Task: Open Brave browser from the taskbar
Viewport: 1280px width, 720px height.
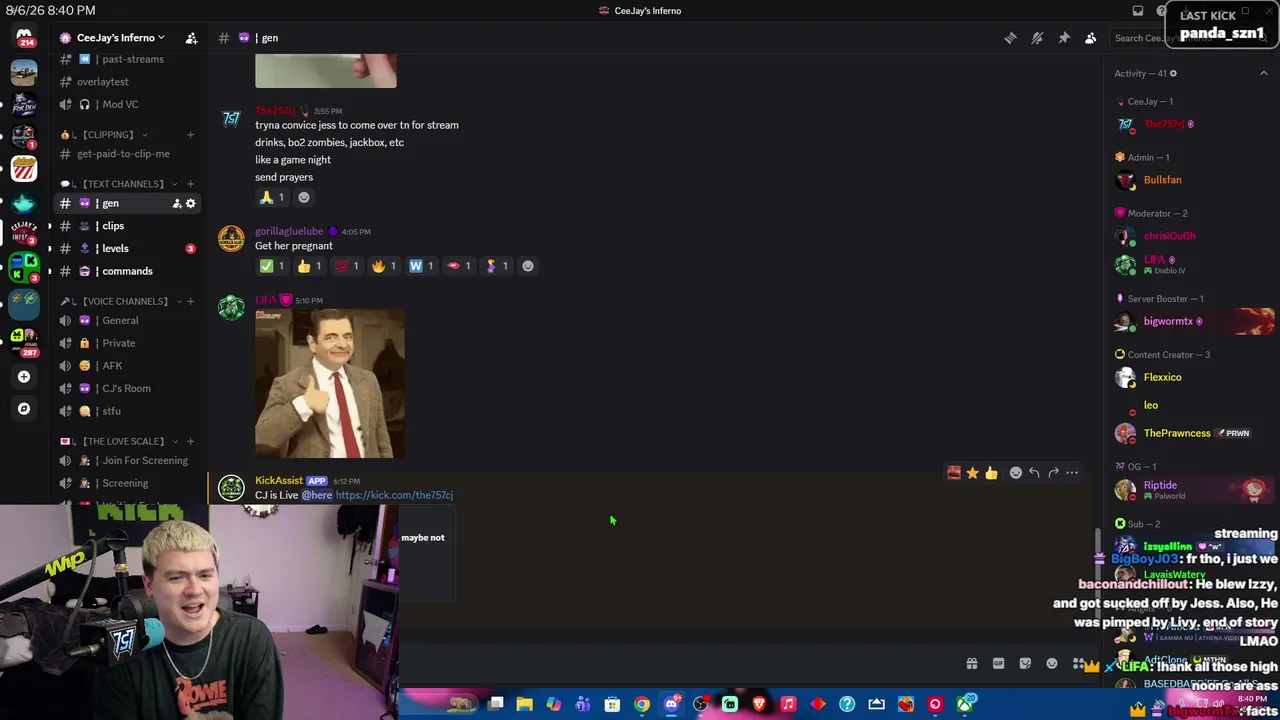Action: [x=759, y=705]
